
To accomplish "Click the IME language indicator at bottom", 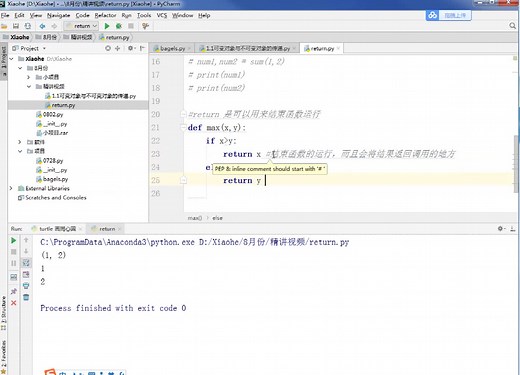I will click(63, 372).
